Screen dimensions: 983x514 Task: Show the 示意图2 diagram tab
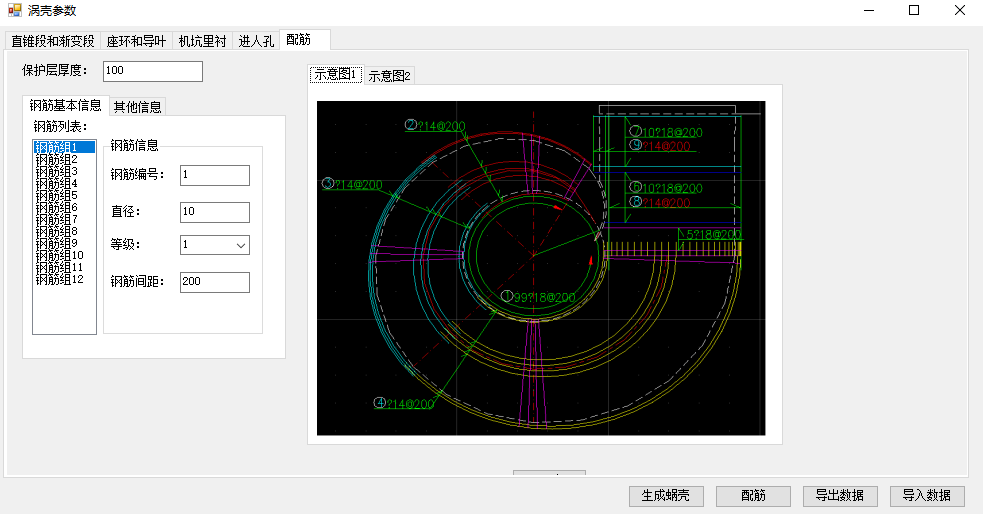click(389, 76)
